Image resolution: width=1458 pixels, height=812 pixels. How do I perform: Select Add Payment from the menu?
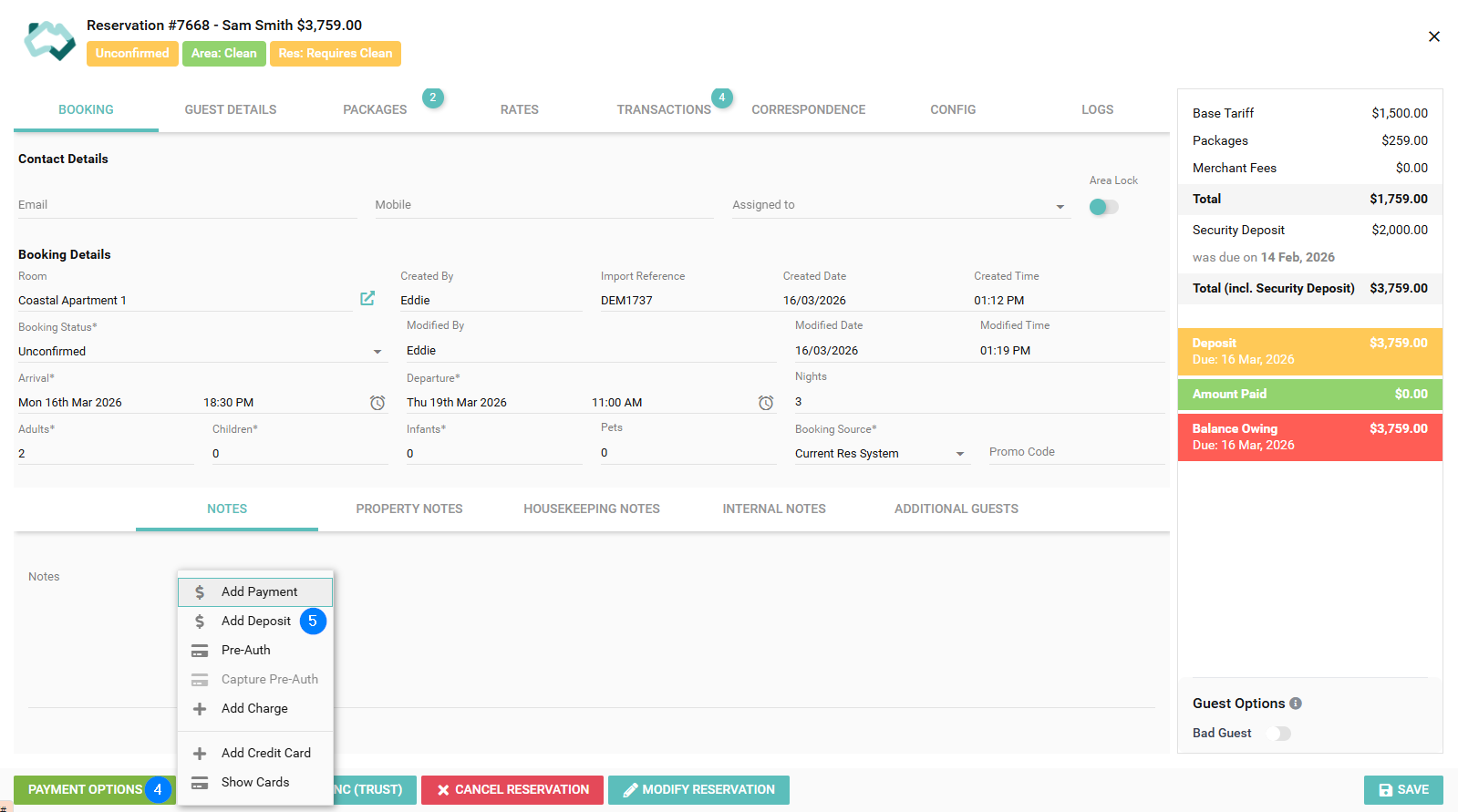tap(259, 592)
